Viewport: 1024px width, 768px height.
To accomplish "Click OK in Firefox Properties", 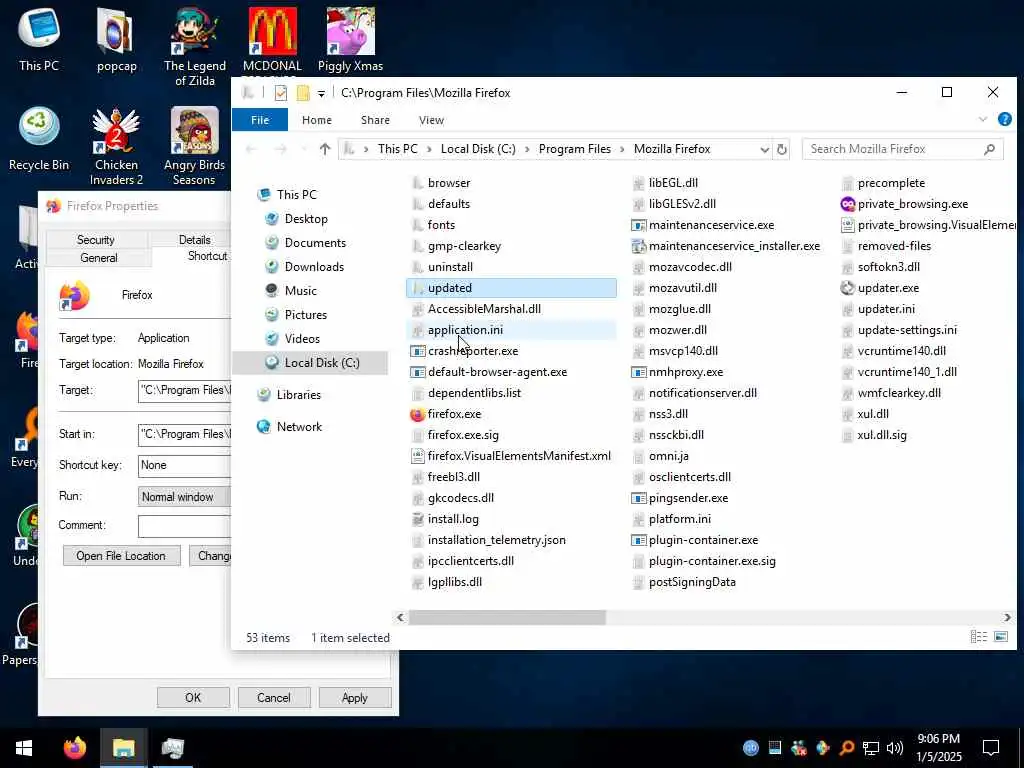I will pyautogui.click(x=193, y=697).
